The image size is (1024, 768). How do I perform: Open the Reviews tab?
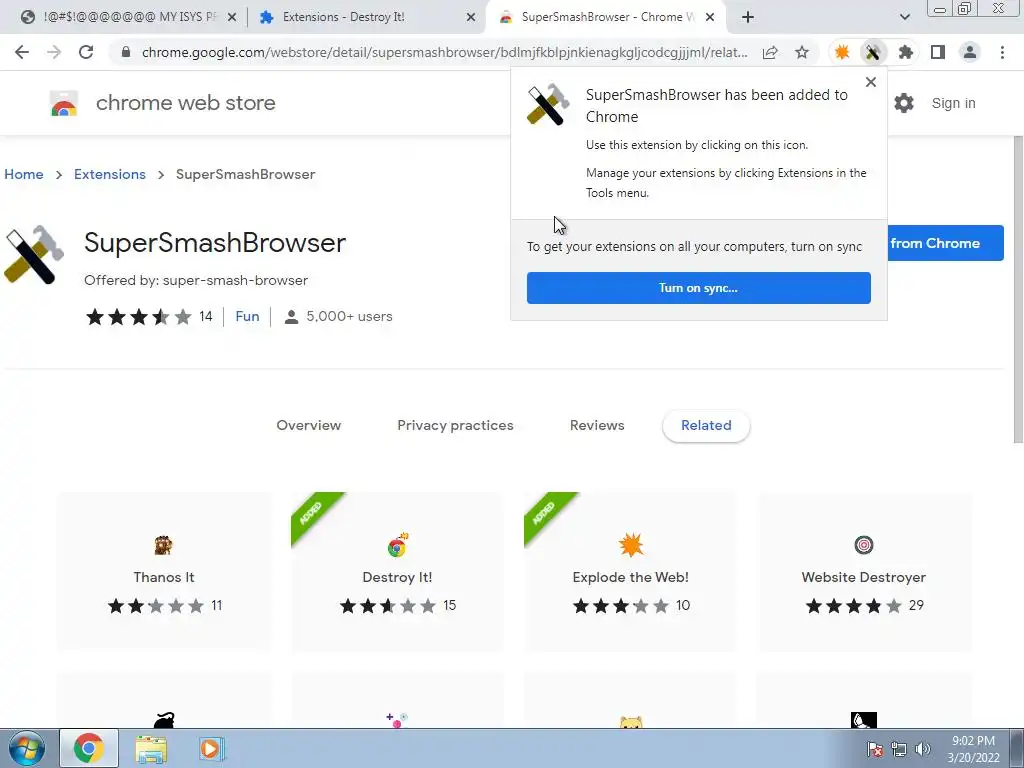click(x=597, y=425)
